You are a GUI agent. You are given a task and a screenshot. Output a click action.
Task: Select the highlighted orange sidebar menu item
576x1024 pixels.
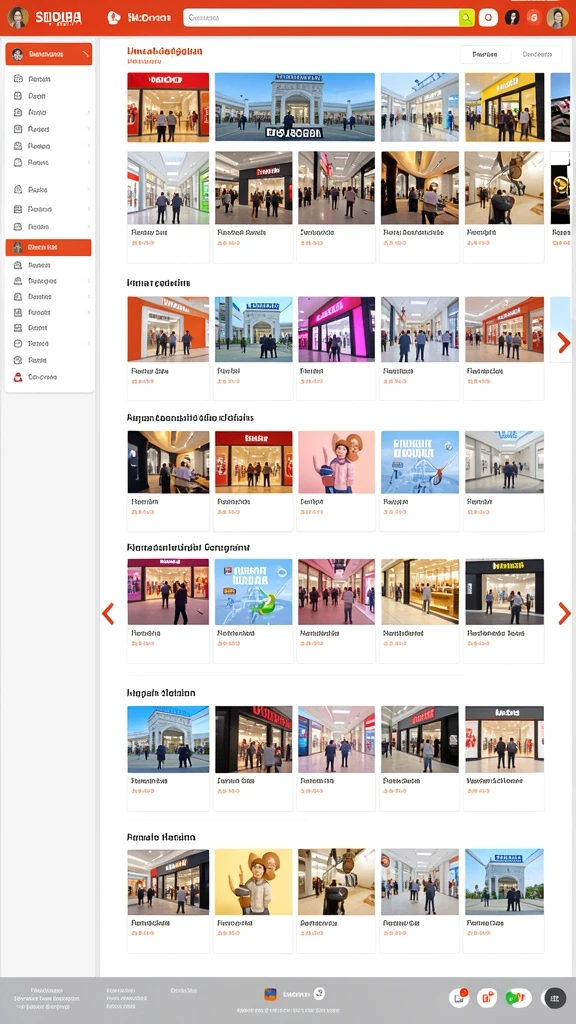(x=48, y=248)
